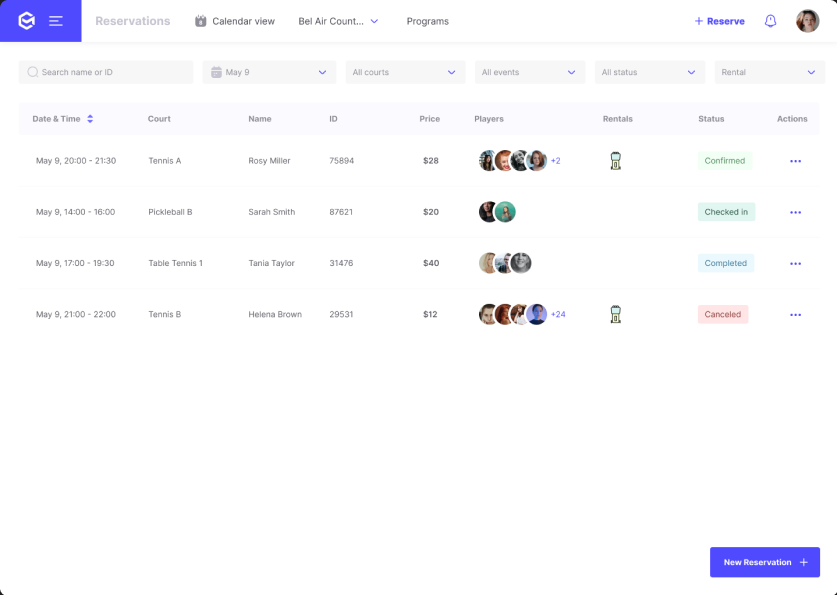Click the rental icon in Rosy Miller's row
Viewport: 837px width, 595px height.
point(615,160)
